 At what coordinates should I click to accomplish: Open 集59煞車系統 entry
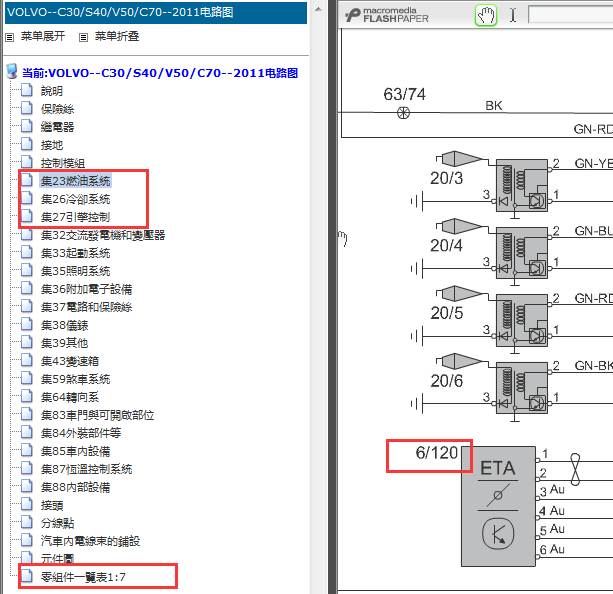tap(75, 379)
